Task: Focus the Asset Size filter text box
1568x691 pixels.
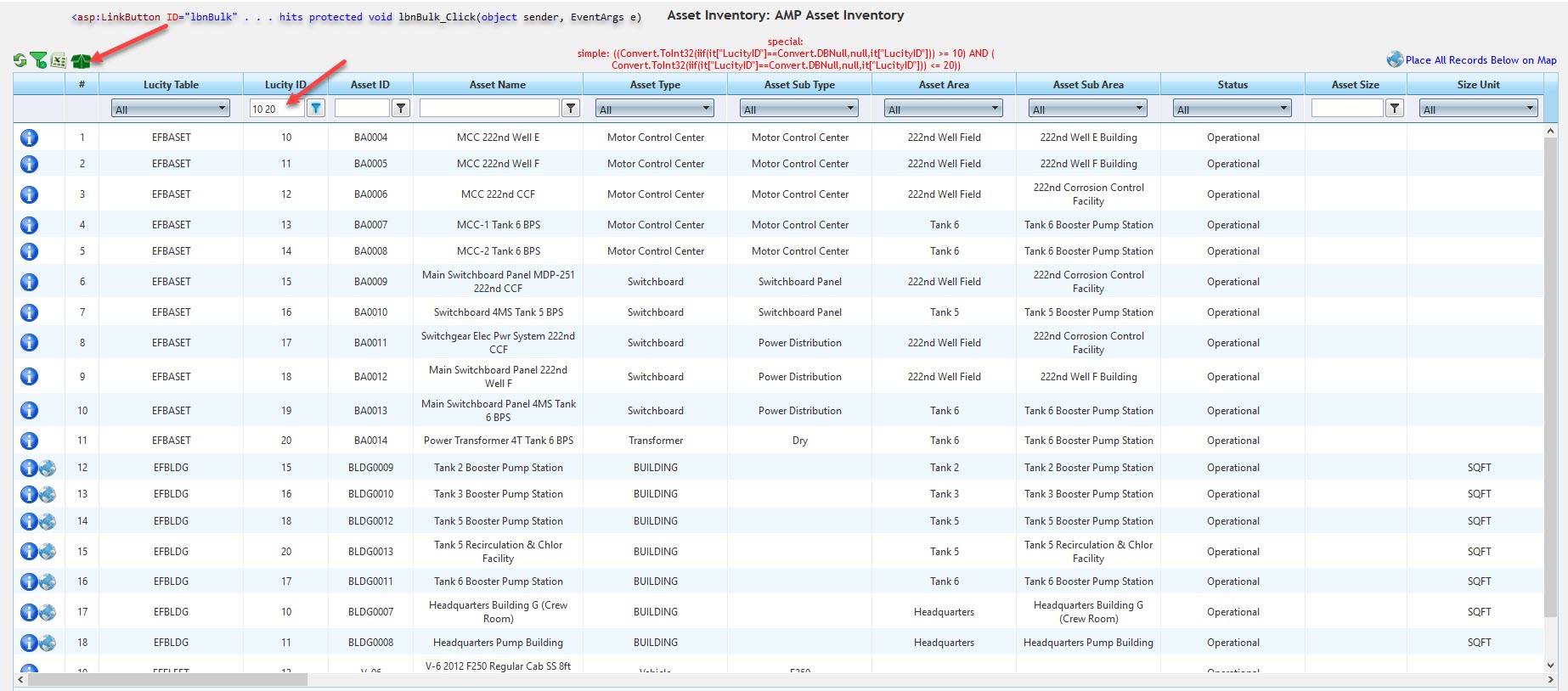Action: click(1347, 108)
